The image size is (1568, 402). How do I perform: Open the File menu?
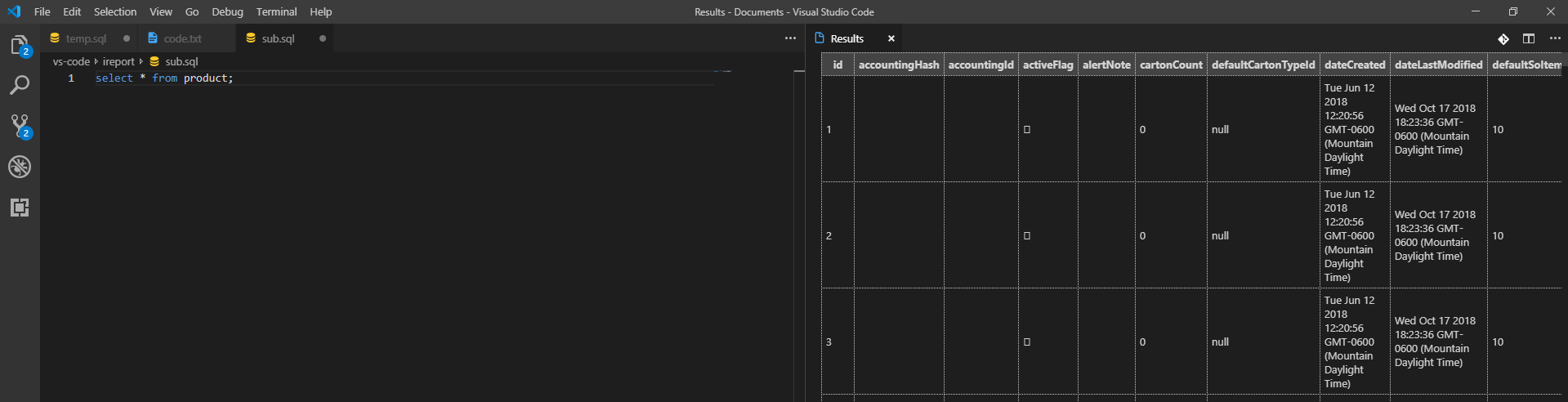pos(42,11)
